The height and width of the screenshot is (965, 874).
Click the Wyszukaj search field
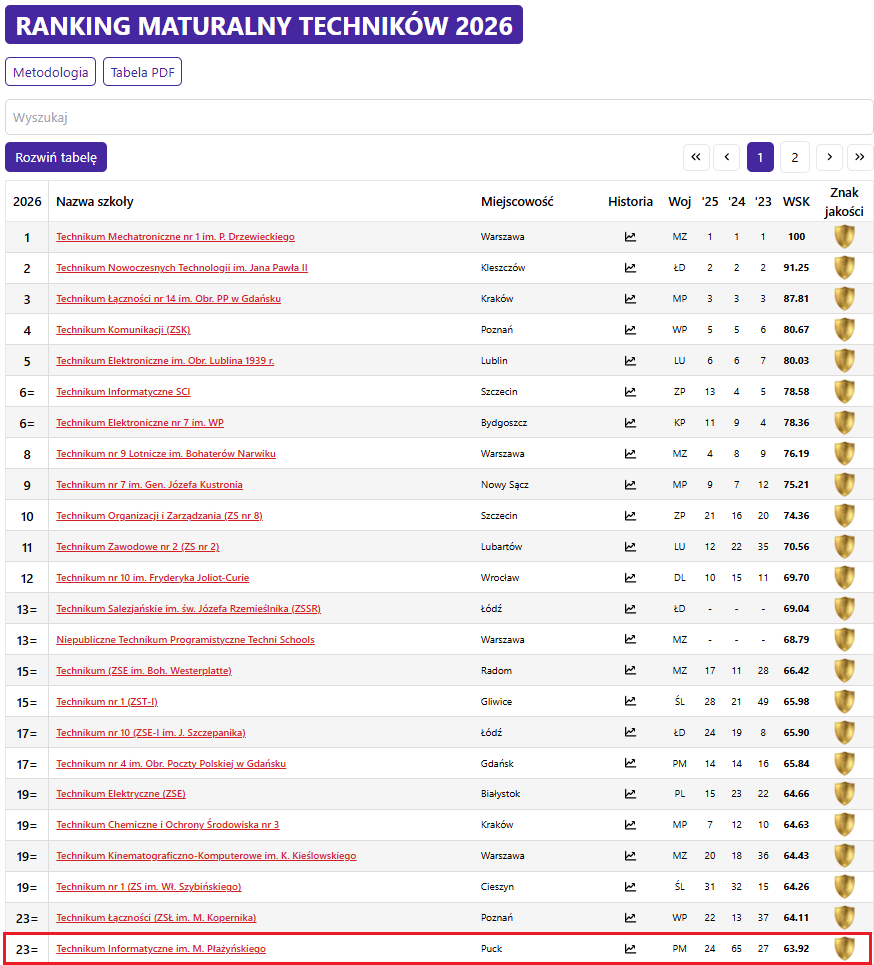tap(439, 117)
